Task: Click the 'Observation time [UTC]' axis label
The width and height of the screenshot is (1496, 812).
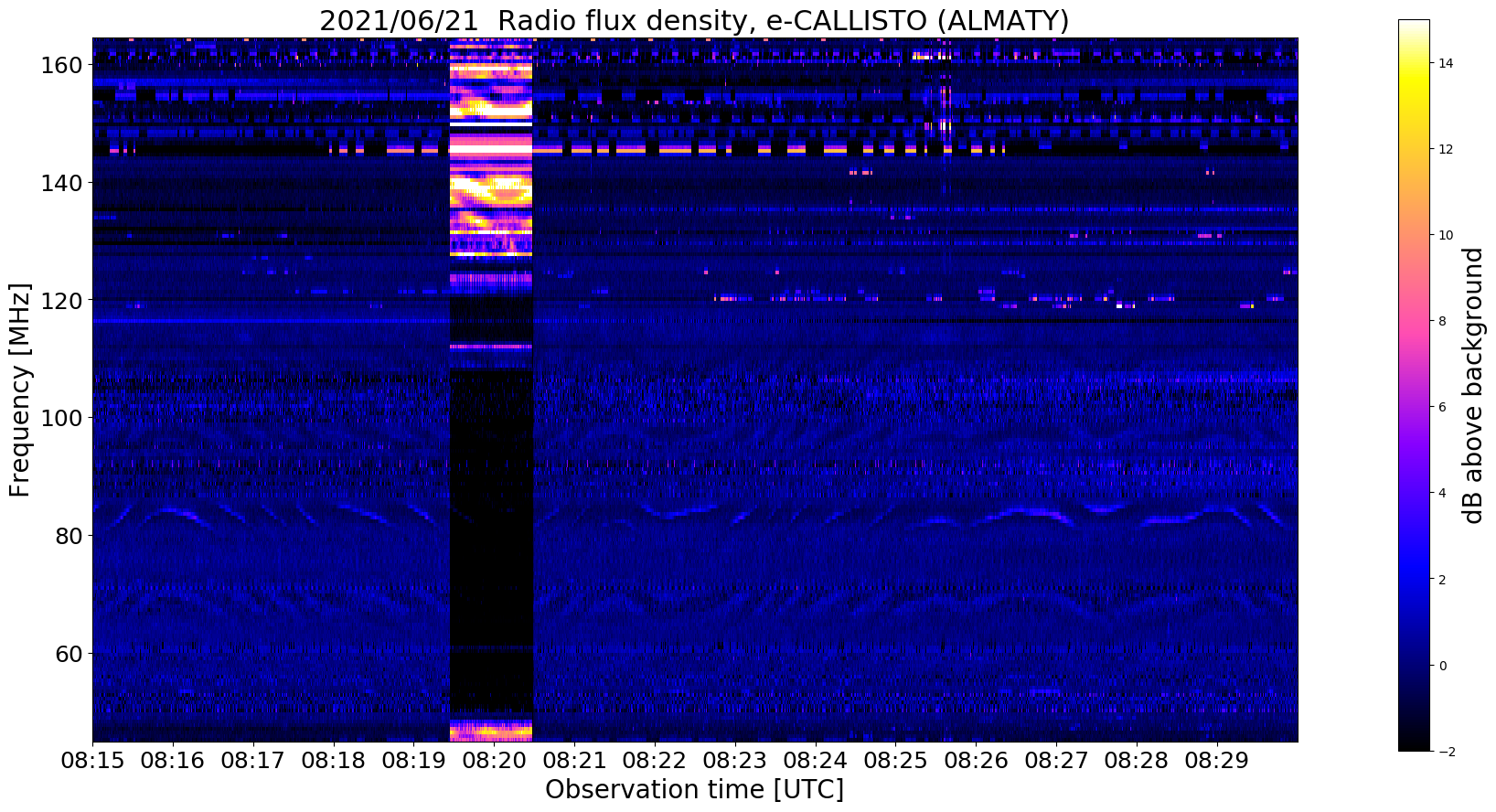Action: pyautogui.click(x=694, y=789)
